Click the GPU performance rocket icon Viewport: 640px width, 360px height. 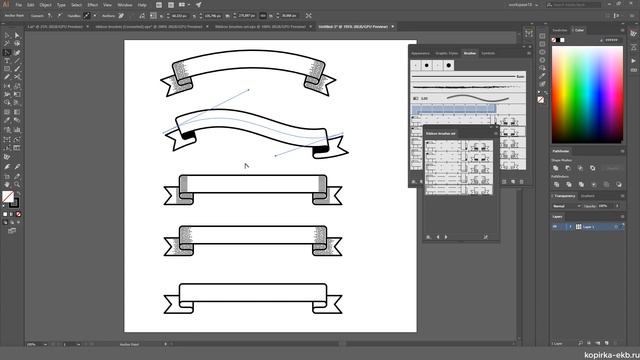pyautogui.click(x=198, y=5)
